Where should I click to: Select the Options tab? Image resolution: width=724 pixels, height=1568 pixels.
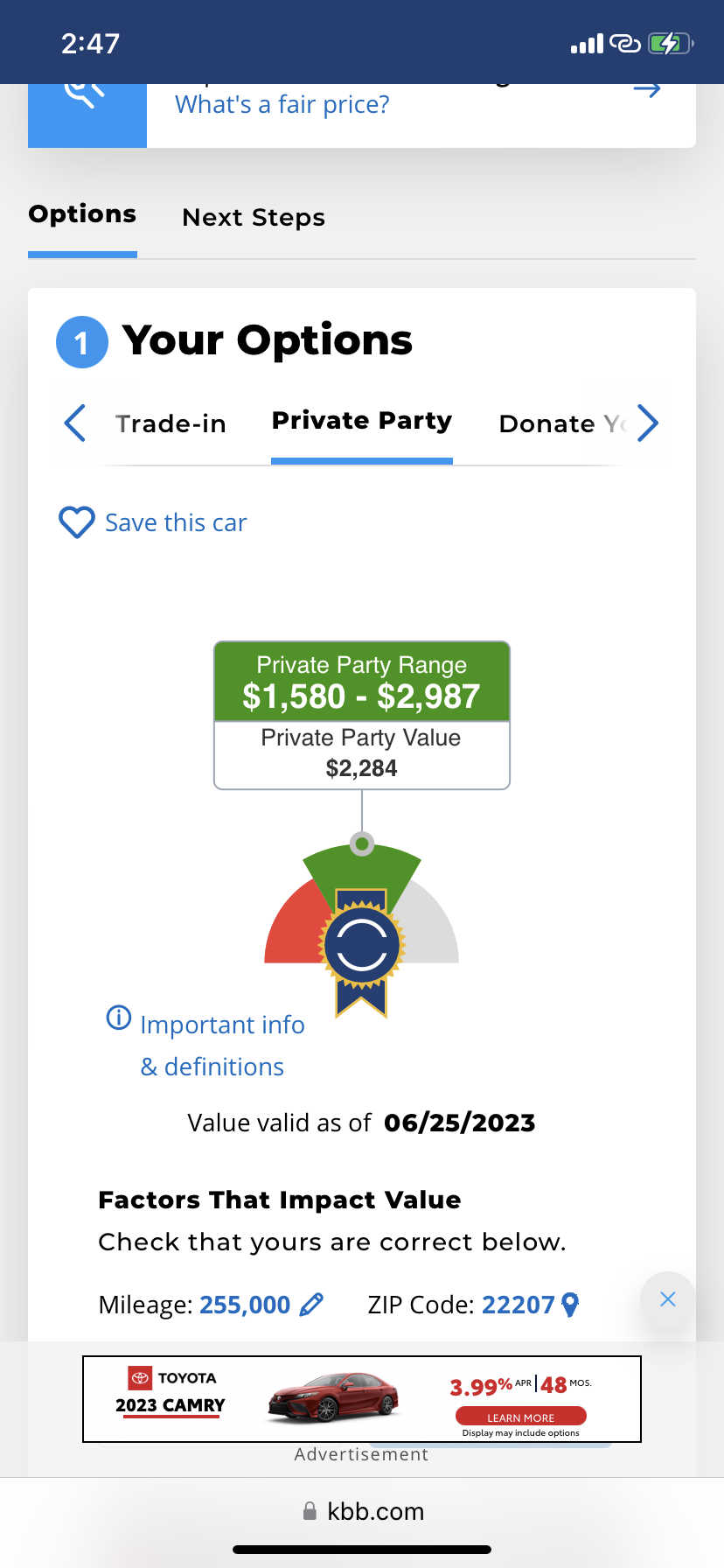click(x=82, y=214)
